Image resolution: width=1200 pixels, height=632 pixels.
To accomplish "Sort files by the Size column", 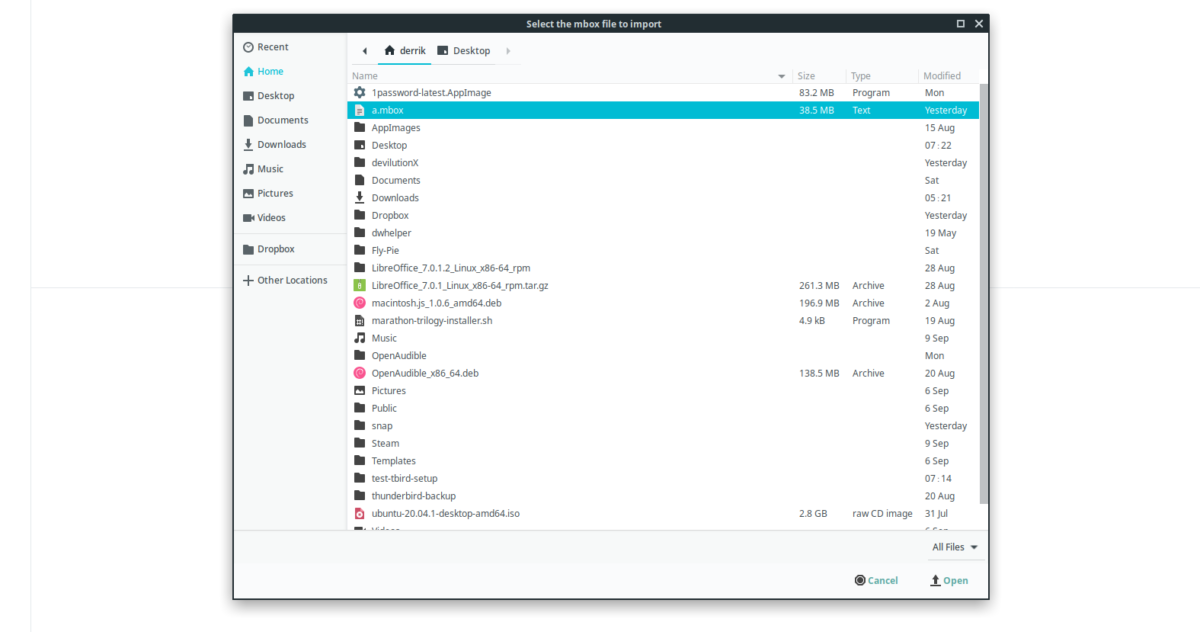I will (818, 76).
